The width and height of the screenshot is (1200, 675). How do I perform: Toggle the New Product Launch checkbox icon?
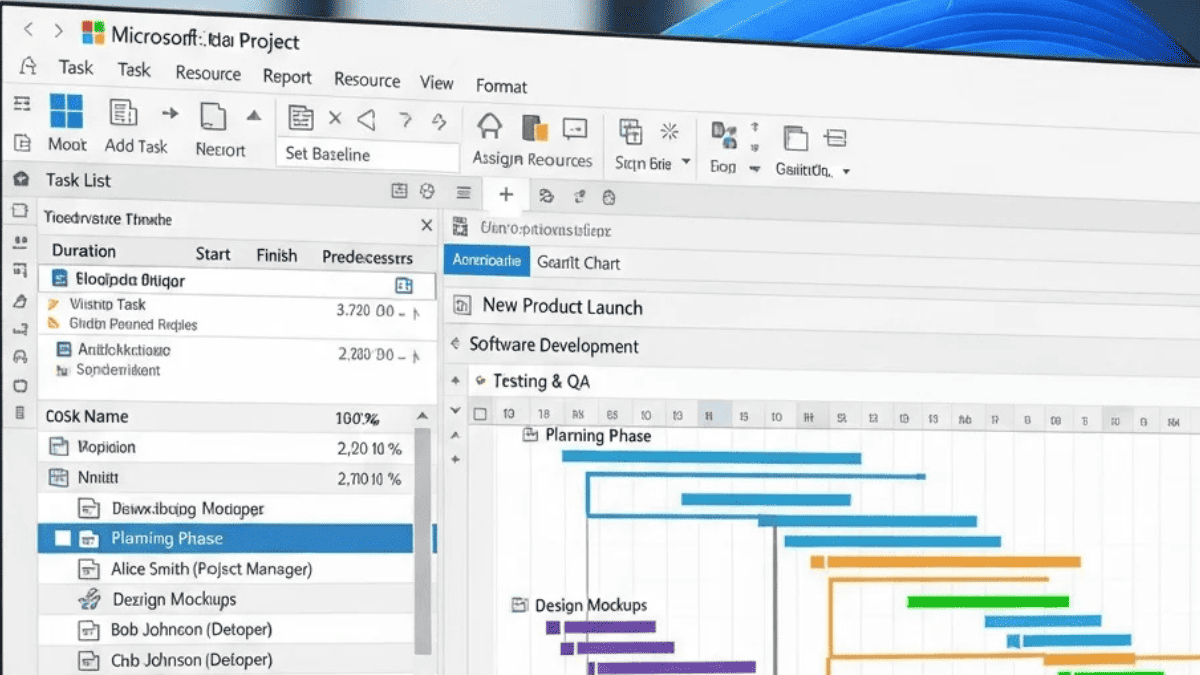click(x=461, y=305)
